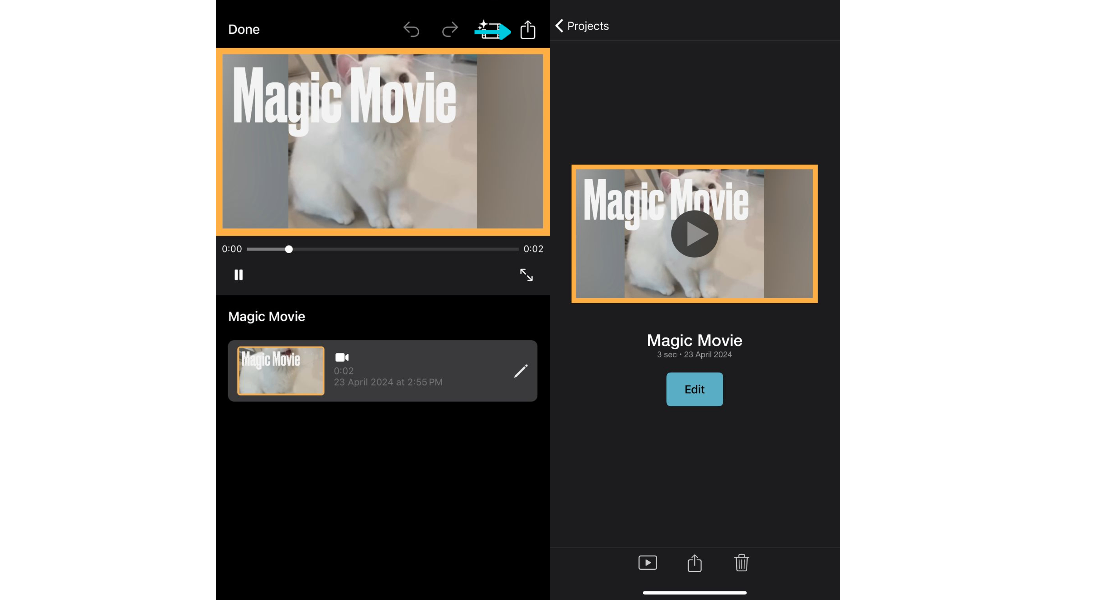Redo the last undone edit
Viewport: 1100px width, 600px height.
click(x=450, y=29)
